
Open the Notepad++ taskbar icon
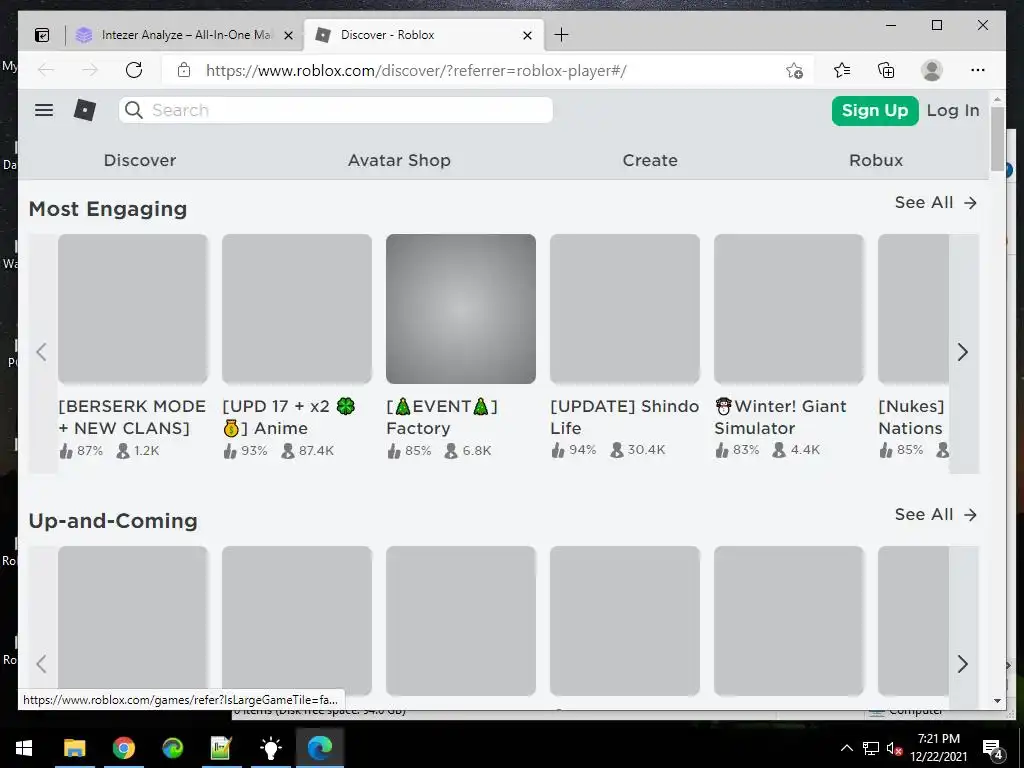(x=221, y=748)
